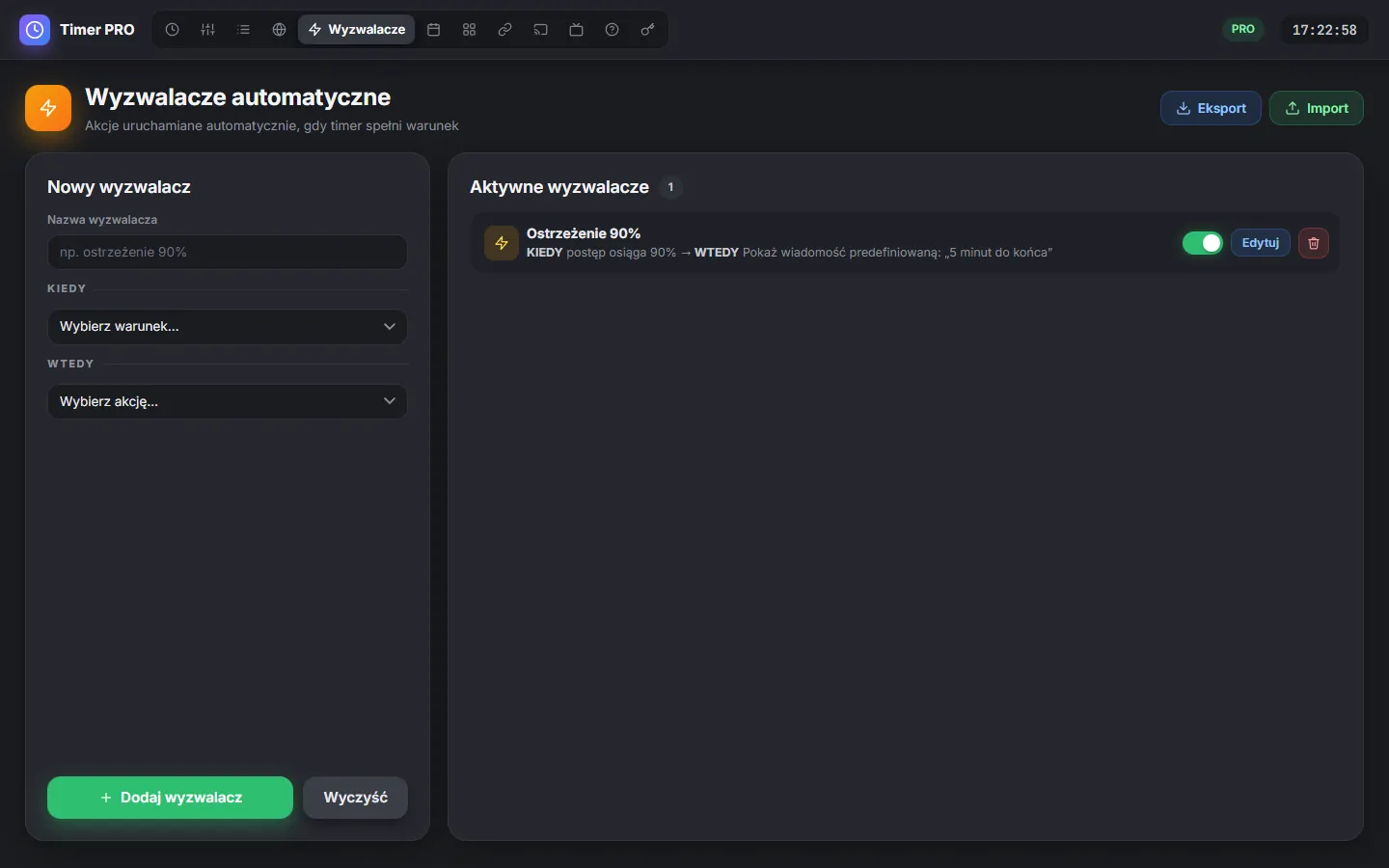Click the orange lightning icon beside page title
Screen dimensions: 1389x868
tap(48, 108)
